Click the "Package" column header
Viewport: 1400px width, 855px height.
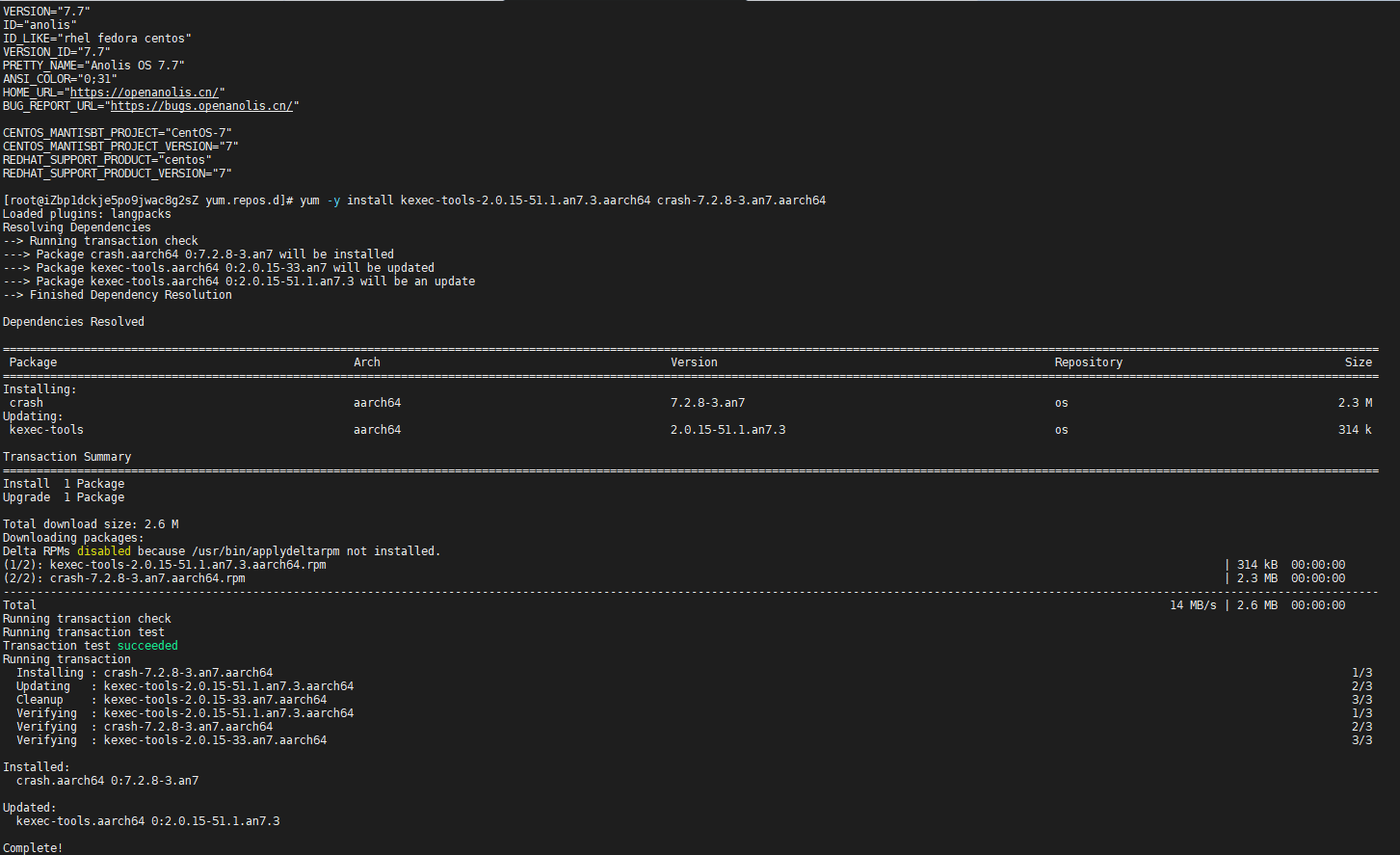[x=33, y=362]
